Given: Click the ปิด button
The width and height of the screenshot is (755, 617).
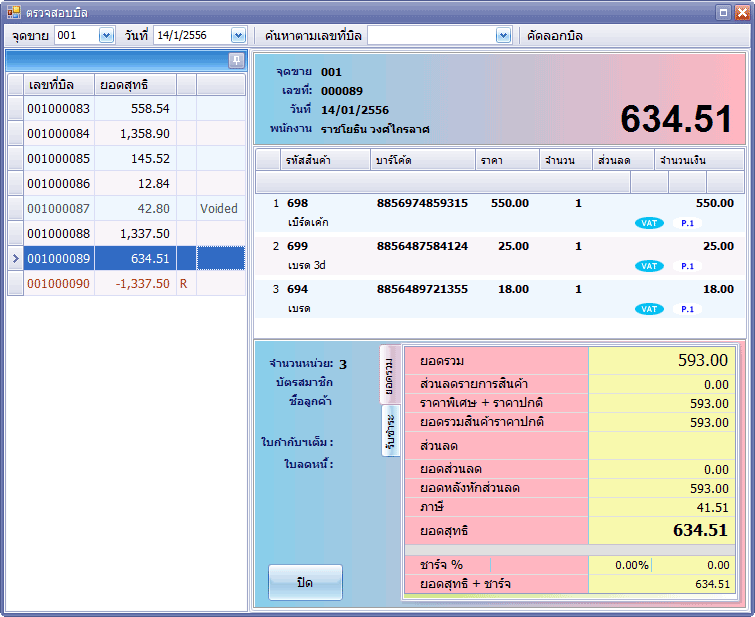Looking at the screenshot, I should pos(305,582).
